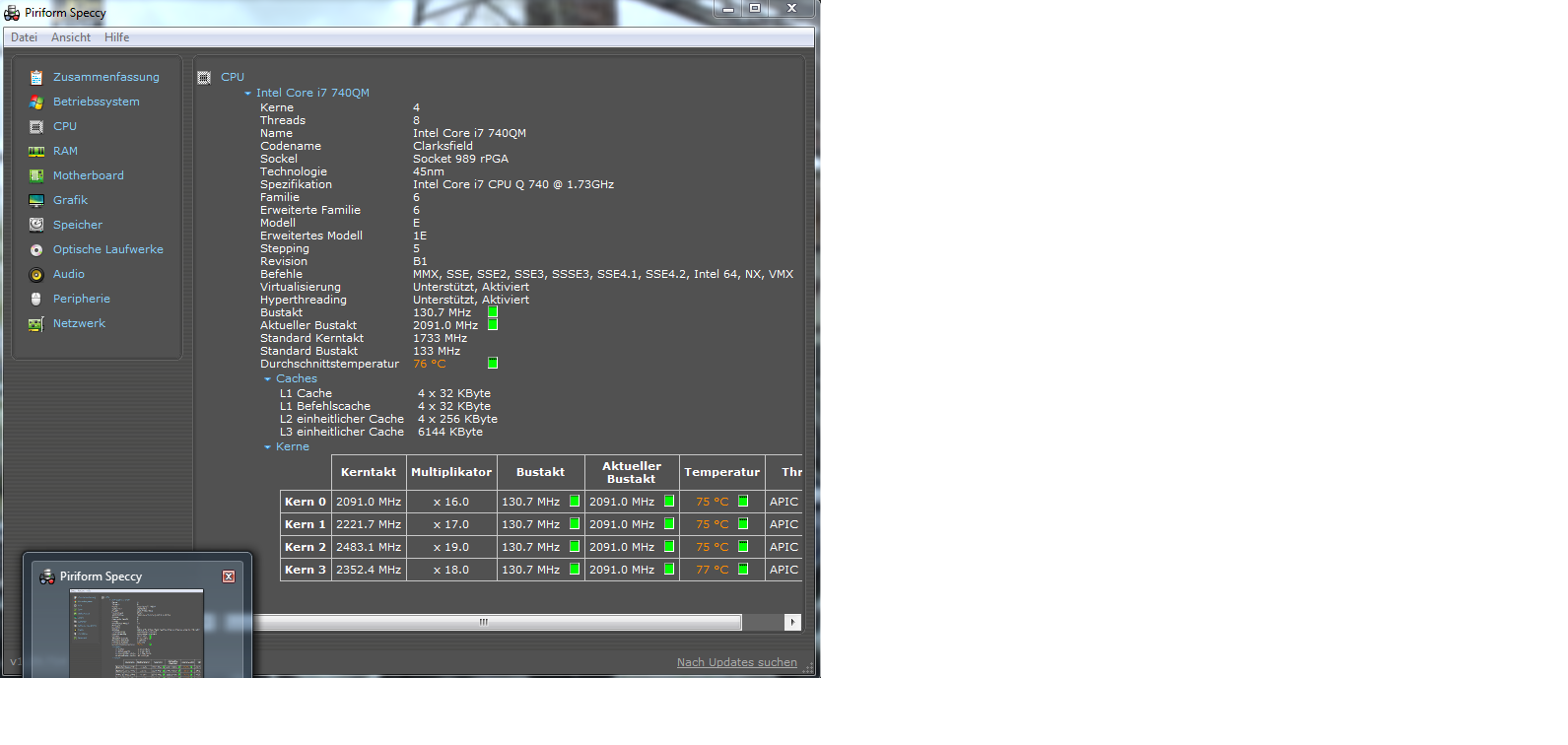Click the Kern 2 Kerntakt value 2483.1 MHz
1568x745 pixels.
tap(369, 547)
